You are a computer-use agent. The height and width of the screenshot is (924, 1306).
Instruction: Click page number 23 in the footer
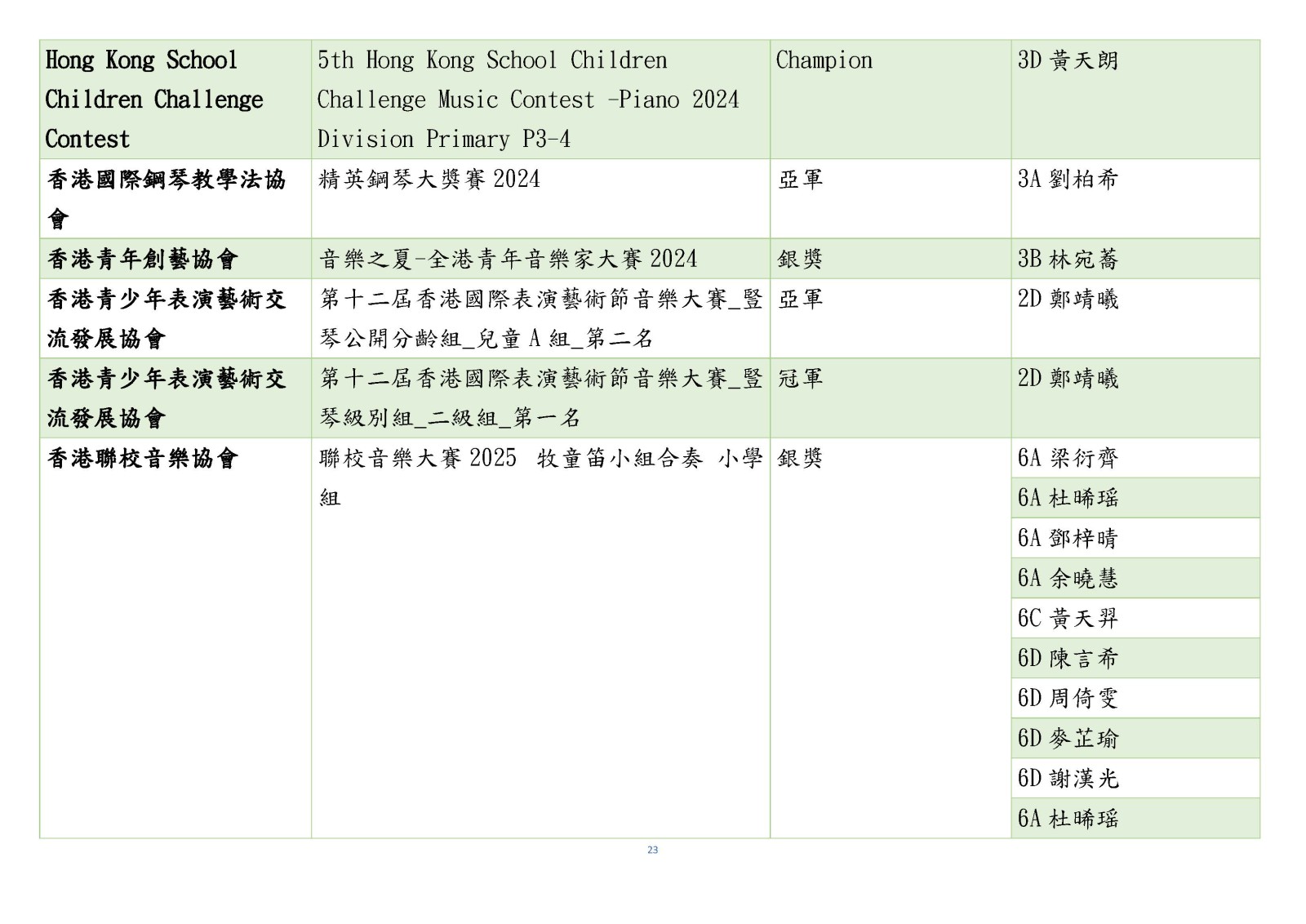click(652, 850)
